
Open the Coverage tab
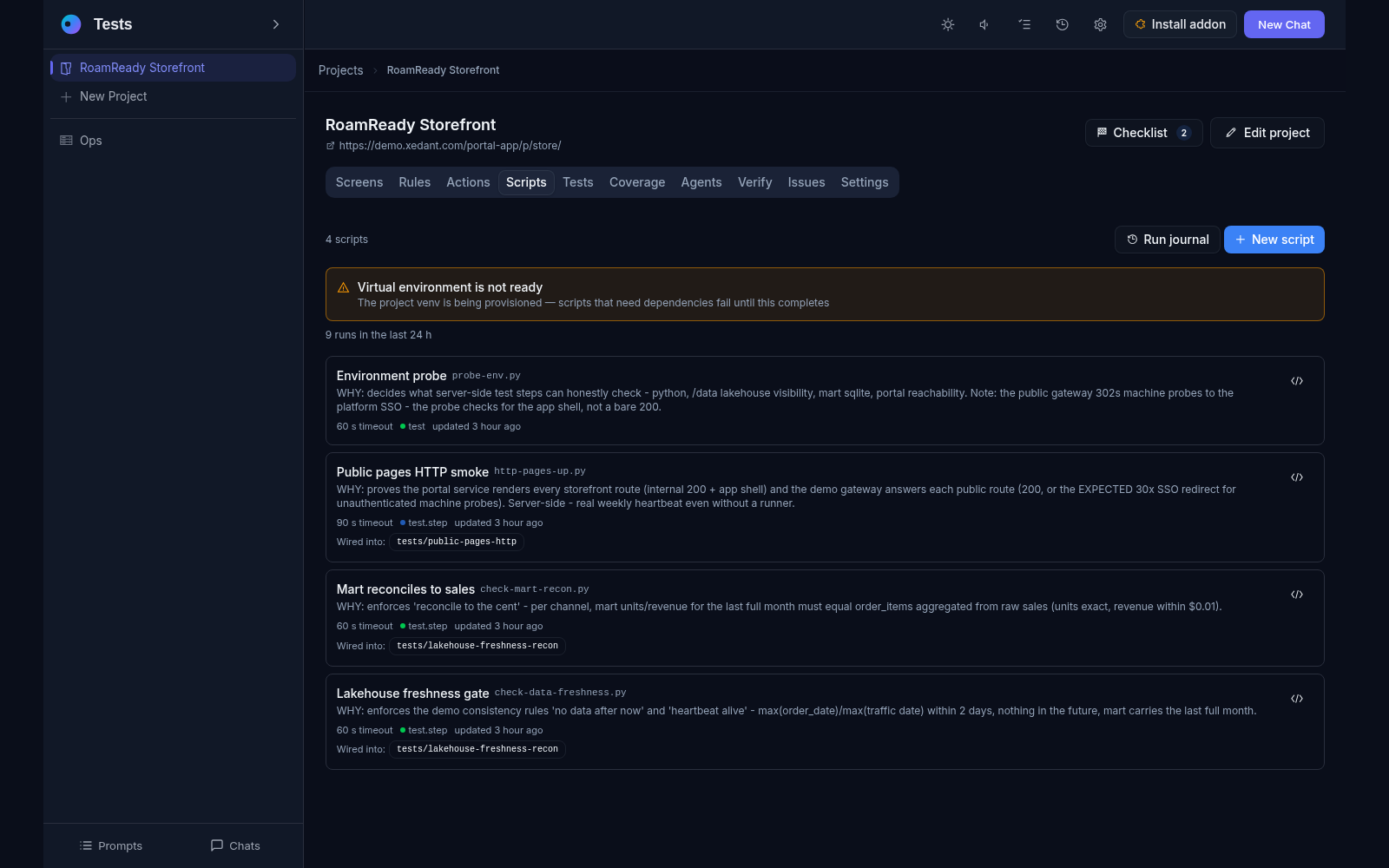coord(637,182)
